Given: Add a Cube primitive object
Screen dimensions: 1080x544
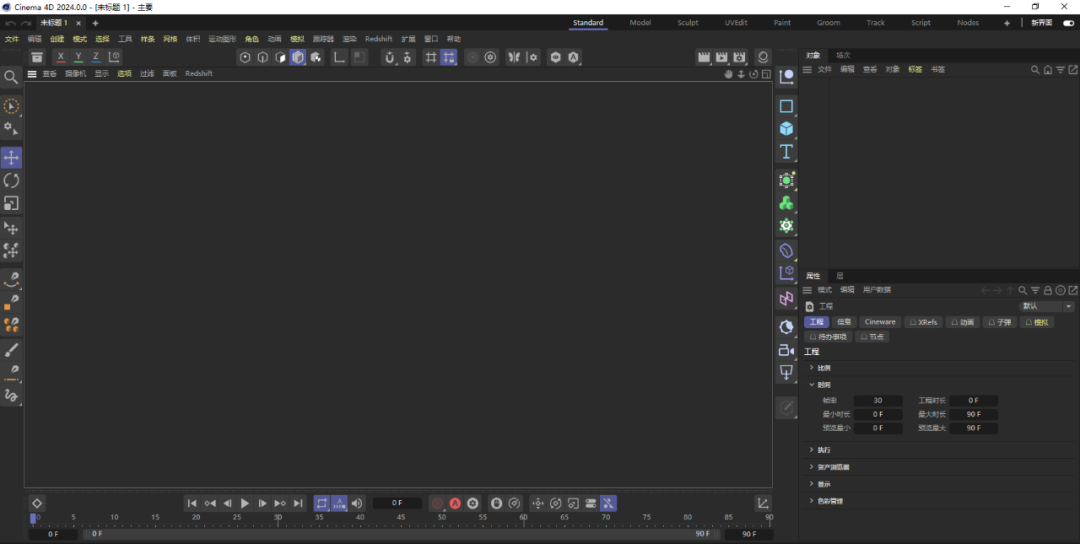Looking at the screenshot, I should click(786, 129).
